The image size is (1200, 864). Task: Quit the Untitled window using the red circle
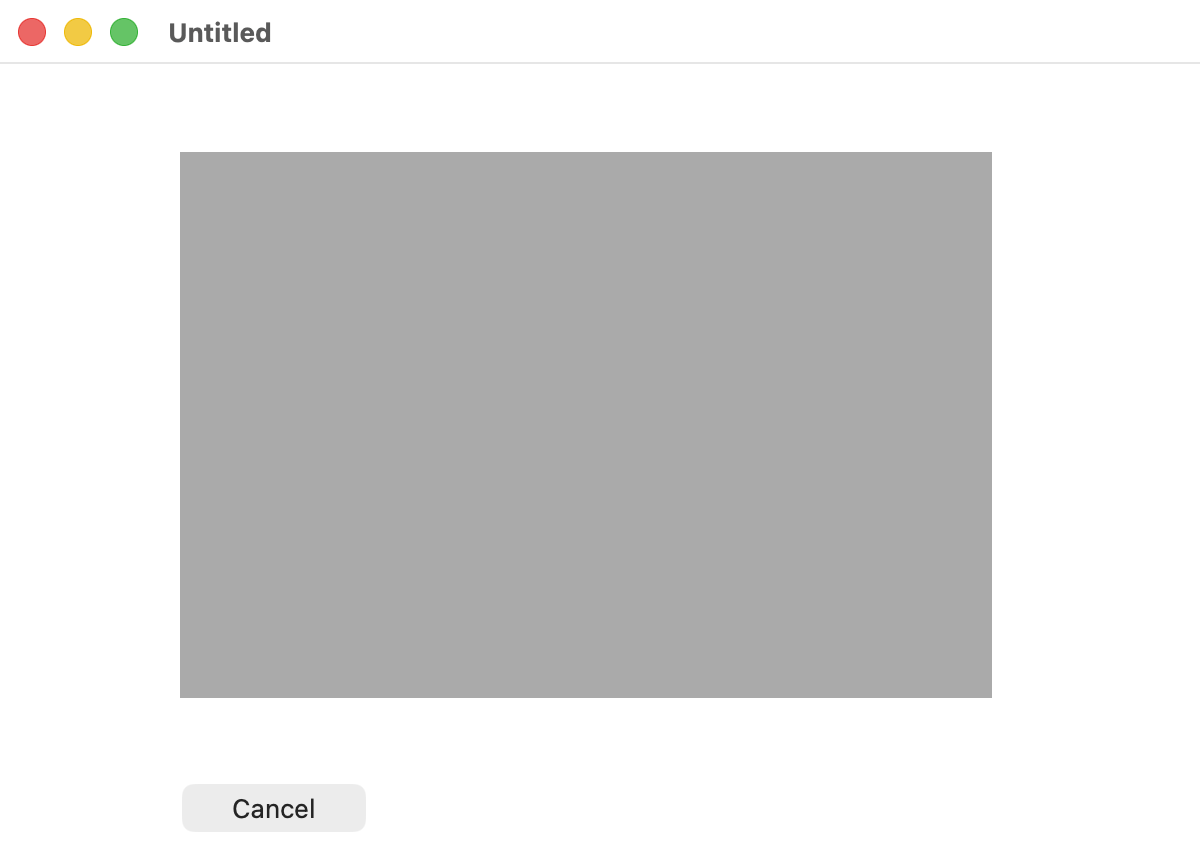coord(32,32)
